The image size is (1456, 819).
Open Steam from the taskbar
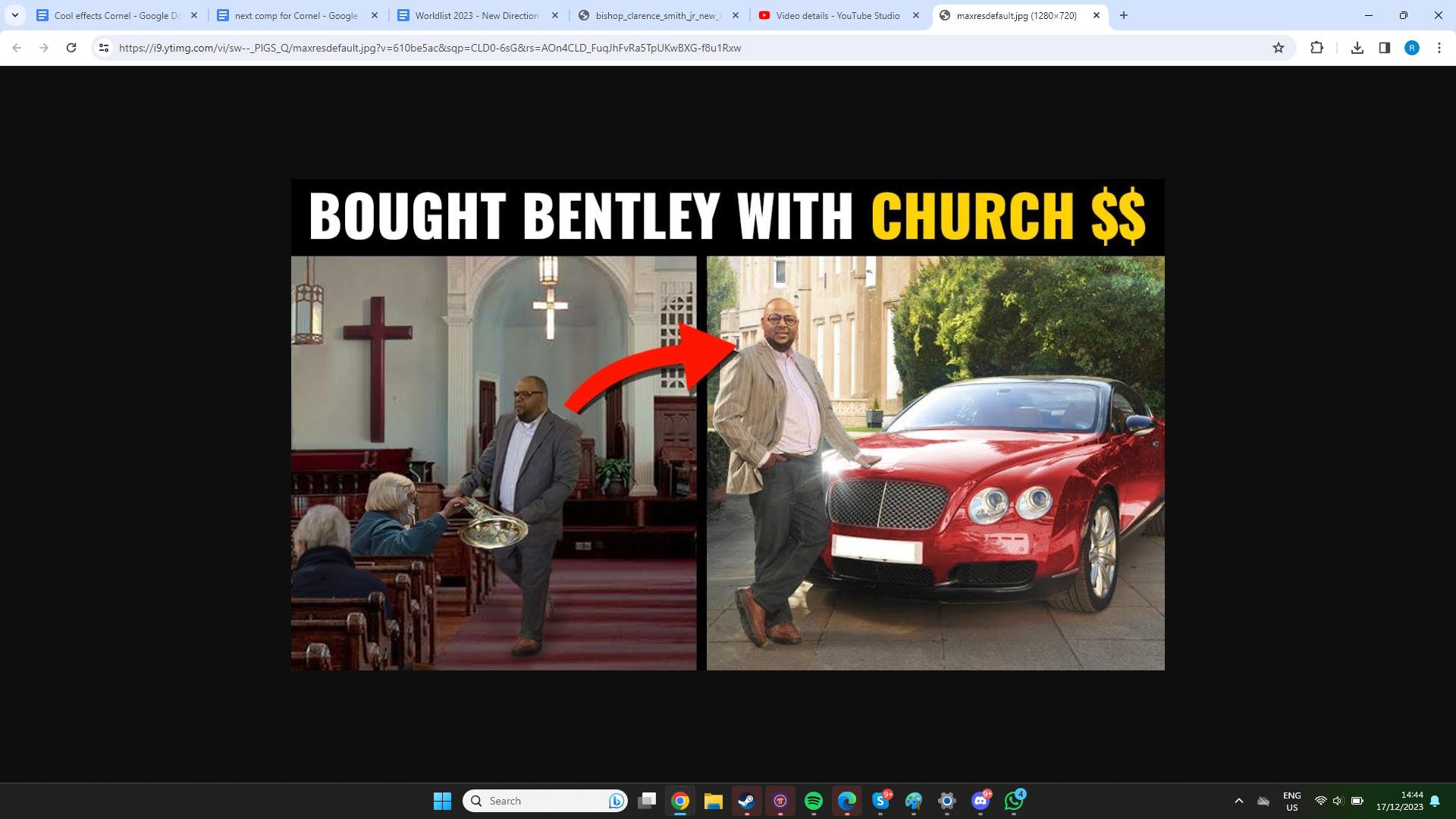[747, 801]
